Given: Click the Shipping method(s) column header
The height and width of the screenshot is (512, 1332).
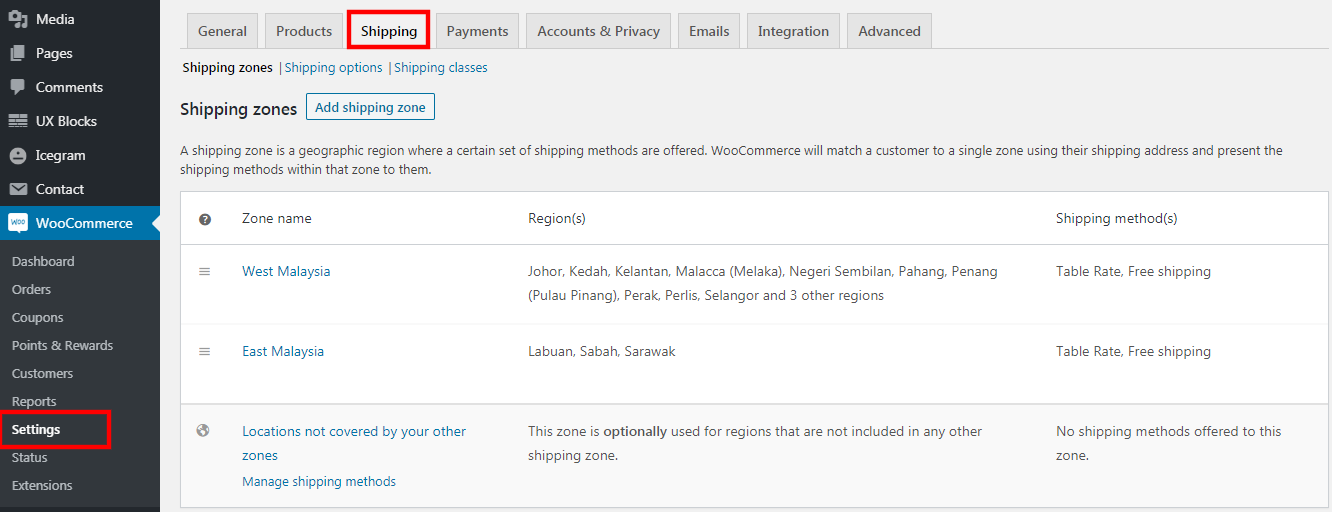Looking at the screenshot, I should click(1117, 218).
